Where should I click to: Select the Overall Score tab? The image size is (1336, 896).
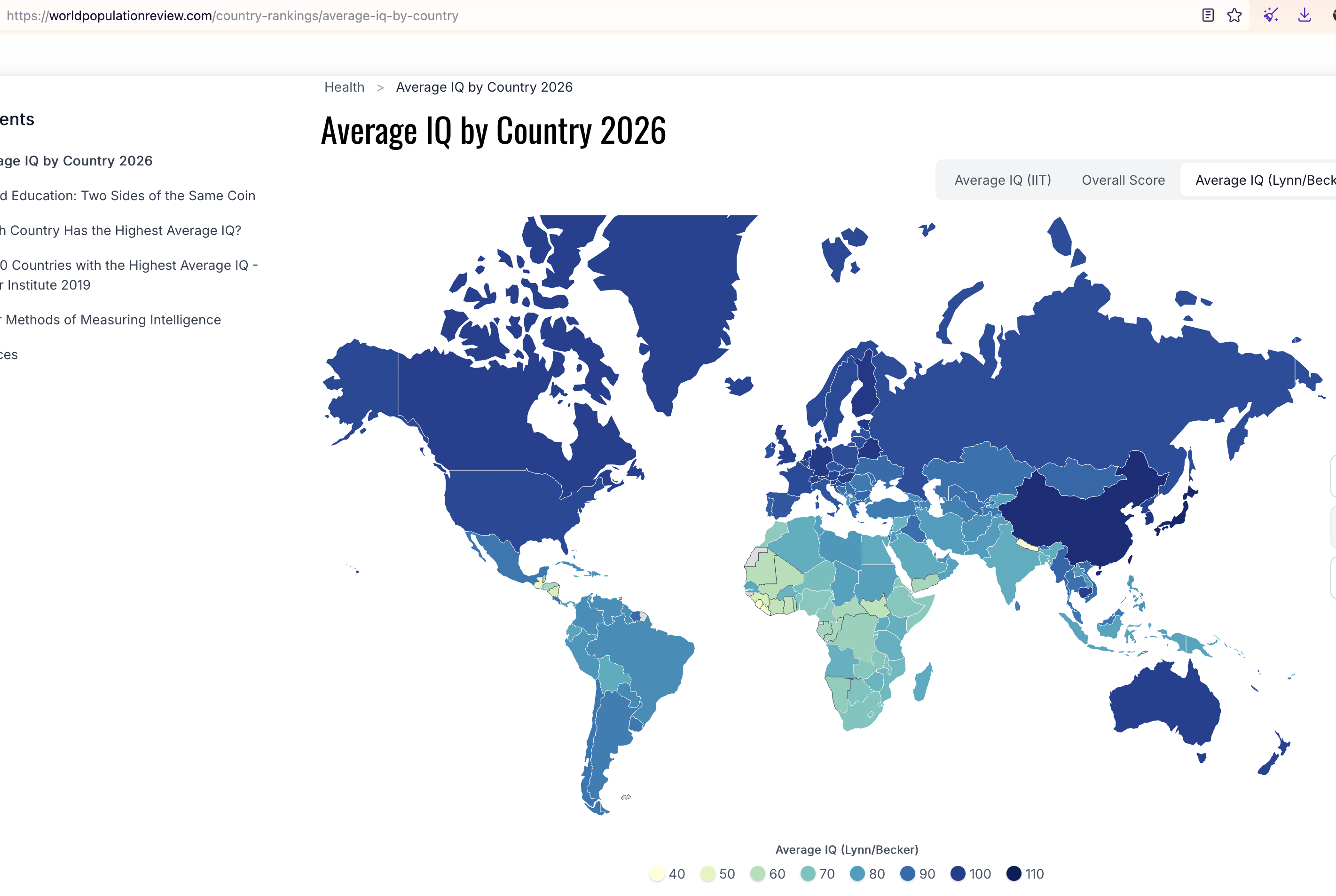coord(1123,180)
